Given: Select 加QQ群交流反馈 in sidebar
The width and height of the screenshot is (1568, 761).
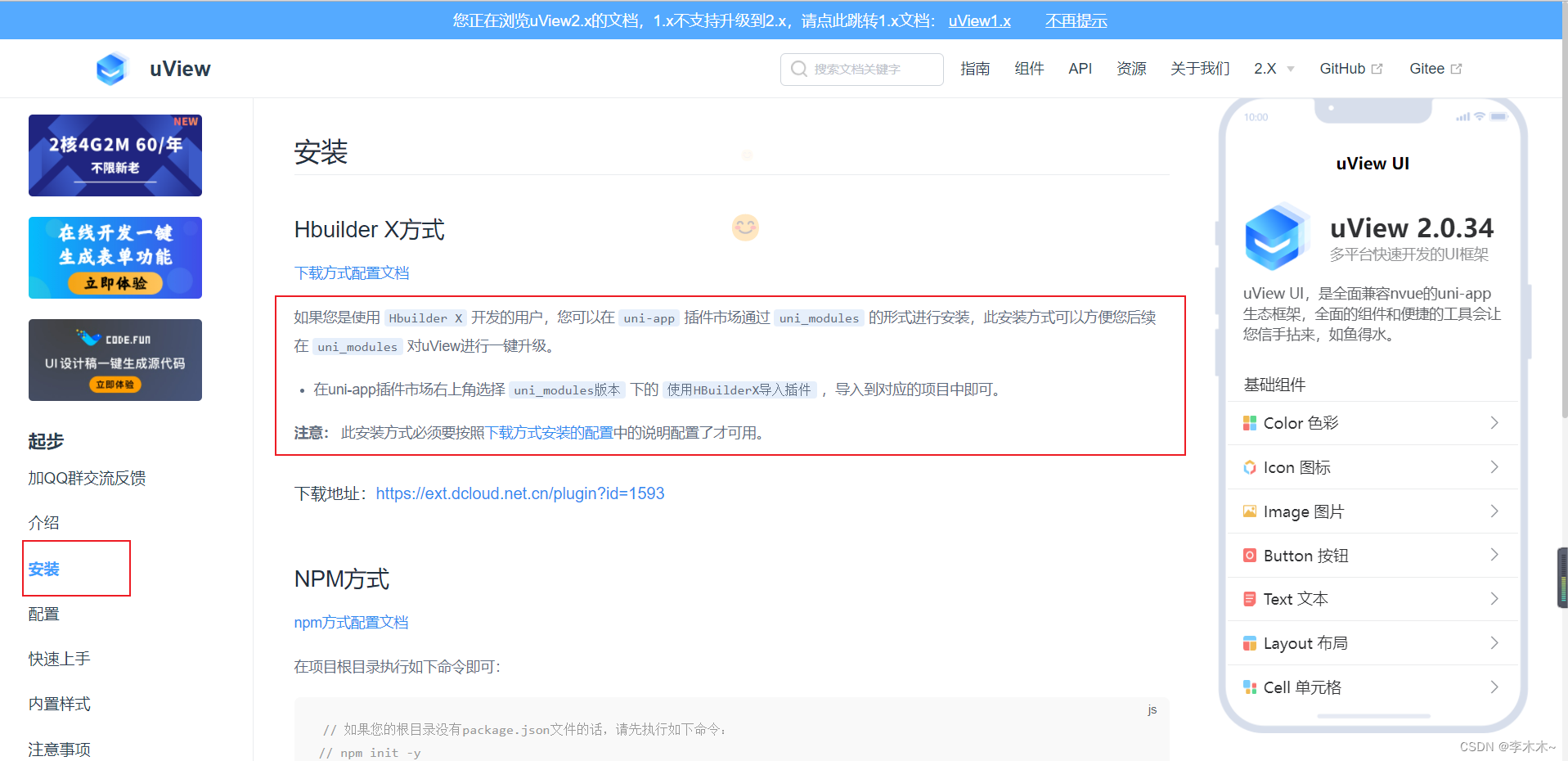Looking at the screenshot, I should tap(87, 478).
